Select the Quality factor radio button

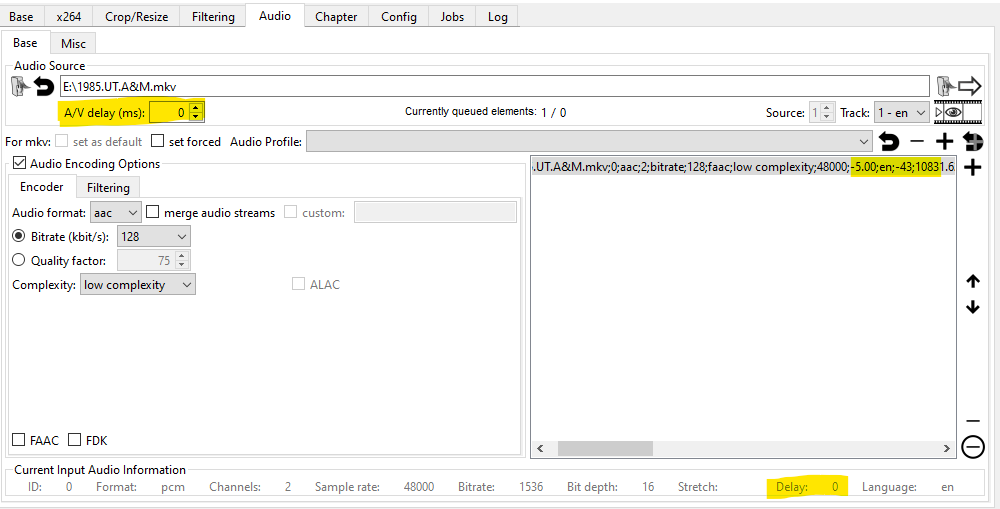click(x=19, y=261)
